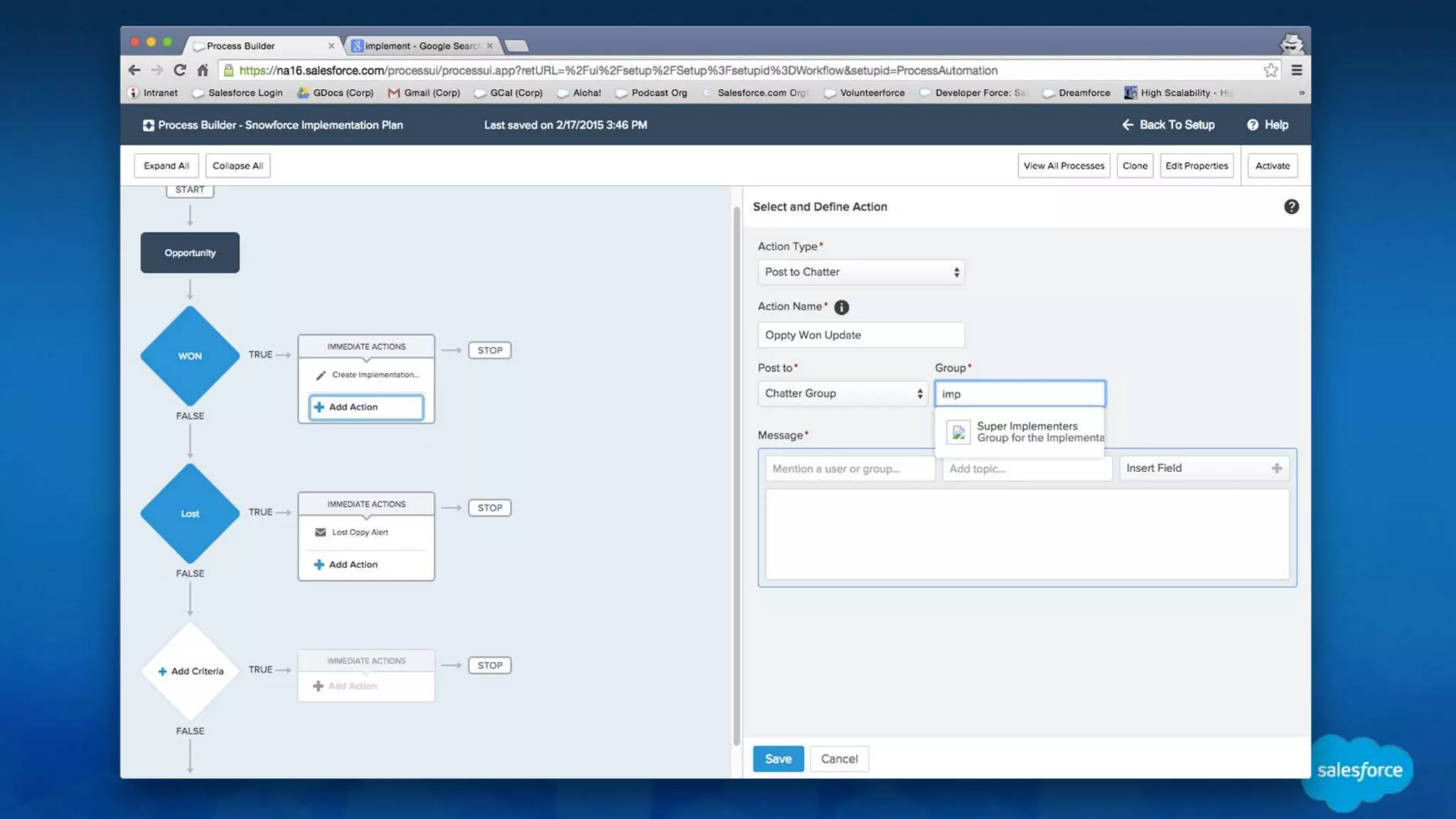The height and width of the screenshot is (819, 1456).
Task: Open the Gmail (Corp) bookmark
Action: click(x=424, y=93)
